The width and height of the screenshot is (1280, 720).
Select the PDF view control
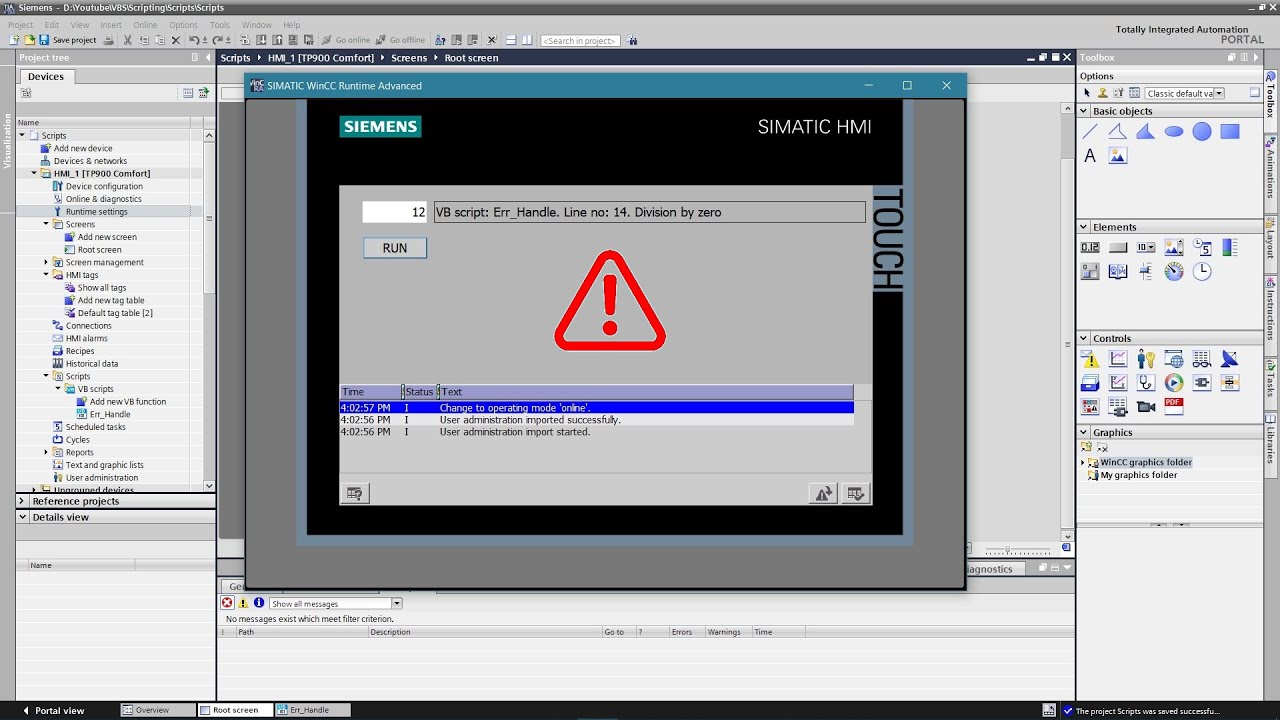coord(1174,407)
